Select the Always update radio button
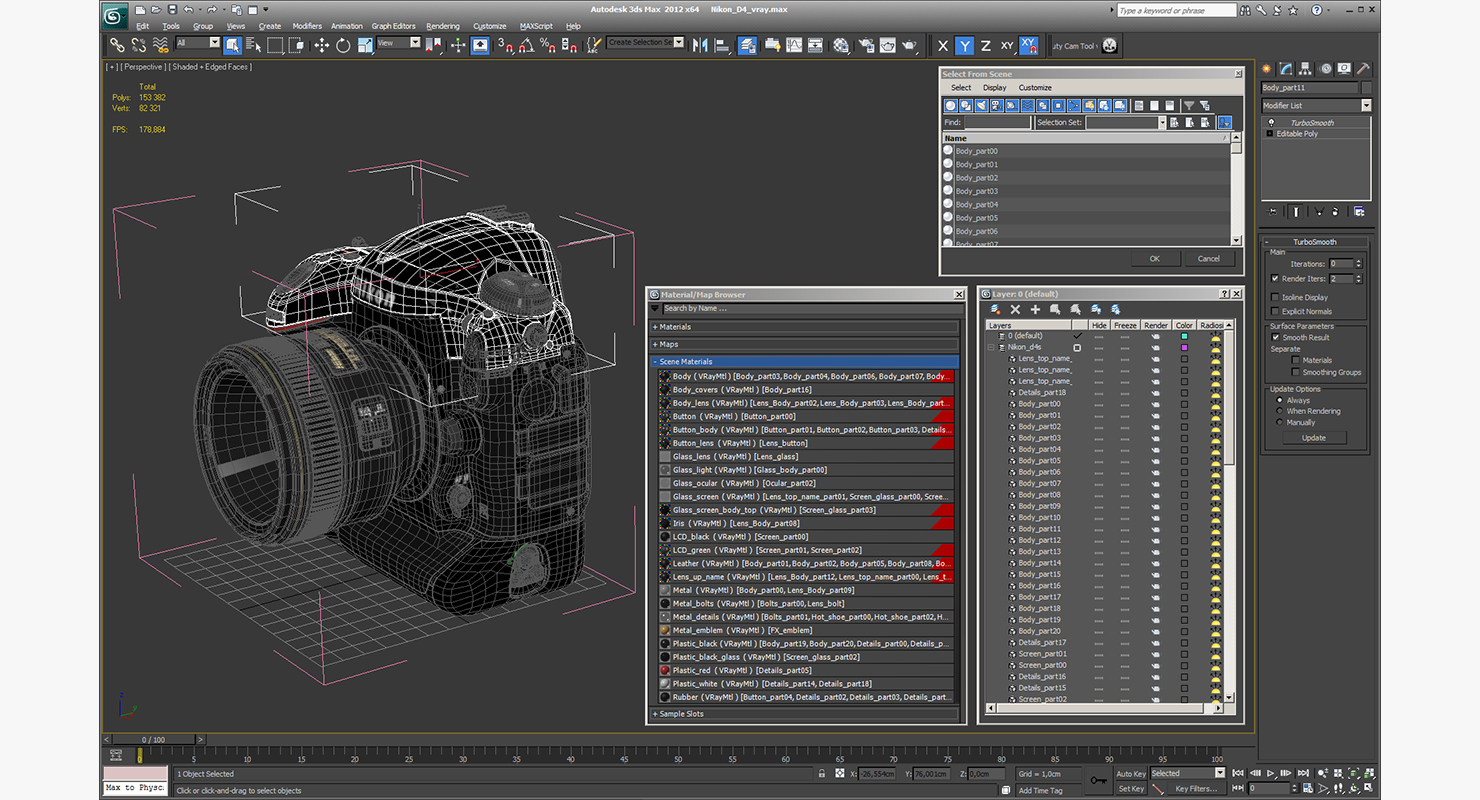This screenshot has width=1480, height=800. [x=1279, y=400]
